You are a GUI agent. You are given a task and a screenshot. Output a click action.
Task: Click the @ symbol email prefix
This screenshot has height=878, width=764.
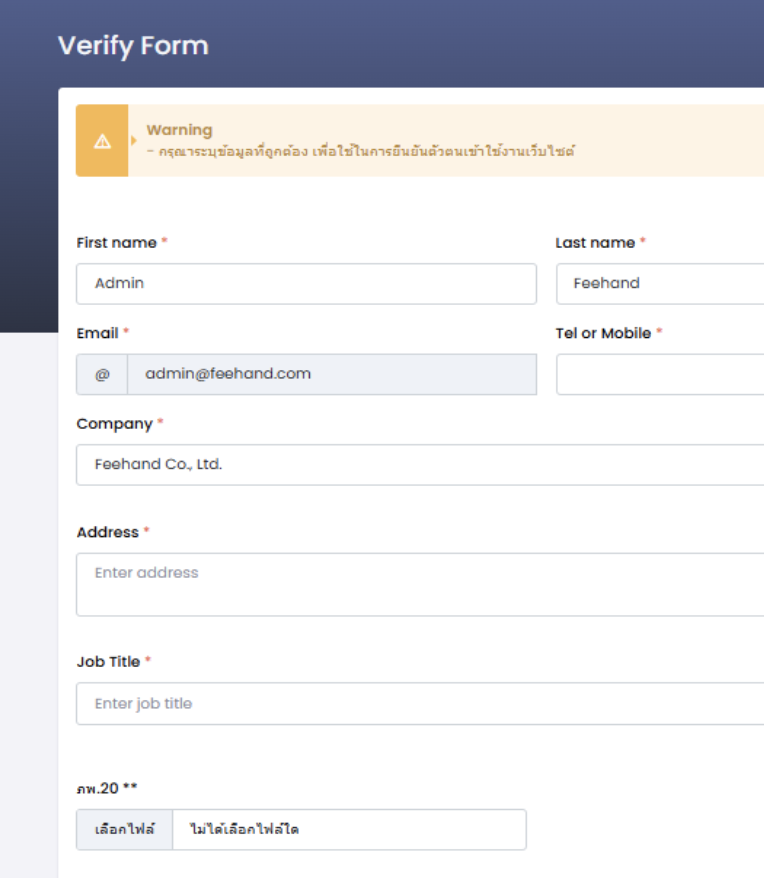102,374
